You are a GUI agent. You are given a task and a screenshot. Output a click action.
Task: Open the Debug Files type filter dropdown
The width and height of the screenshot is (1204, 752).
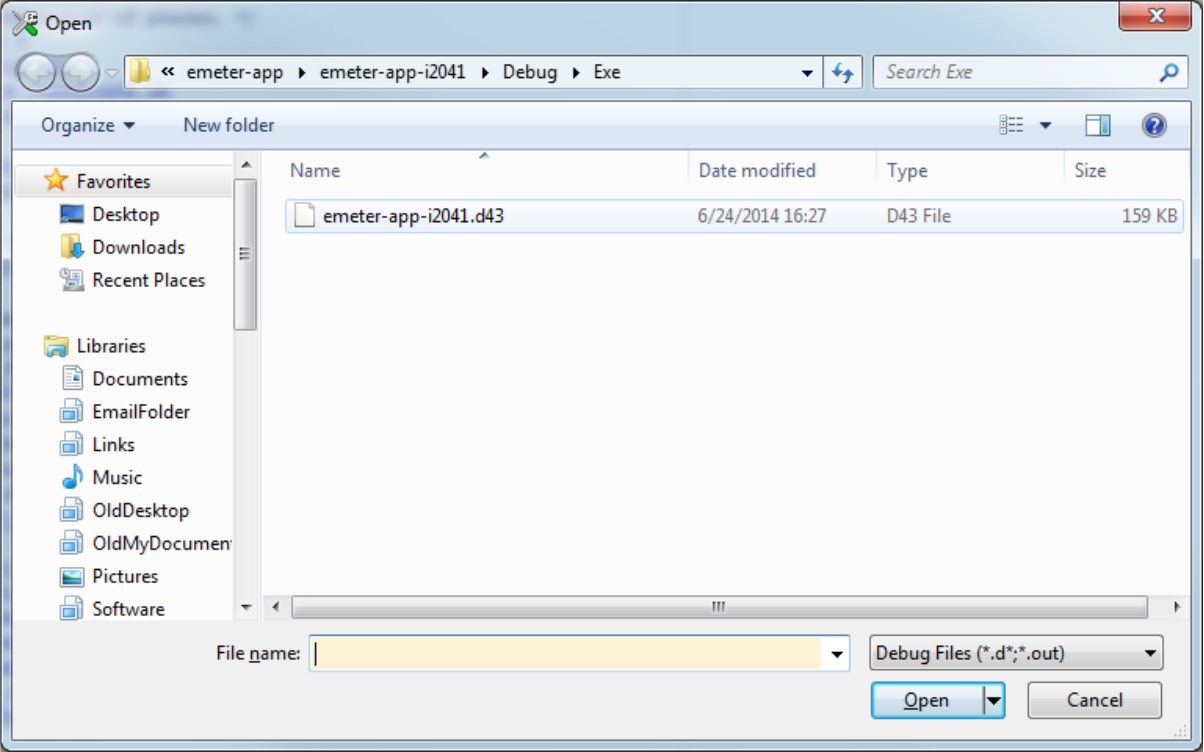(1016, 654)
